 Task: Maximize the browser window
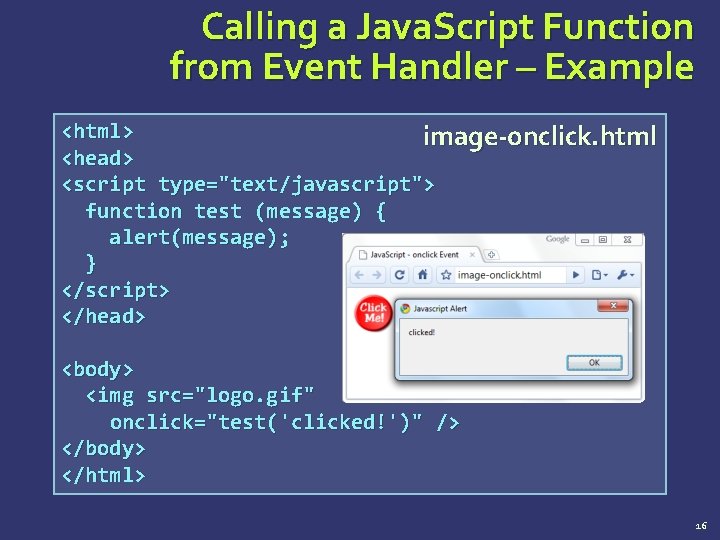click(603, 240)
